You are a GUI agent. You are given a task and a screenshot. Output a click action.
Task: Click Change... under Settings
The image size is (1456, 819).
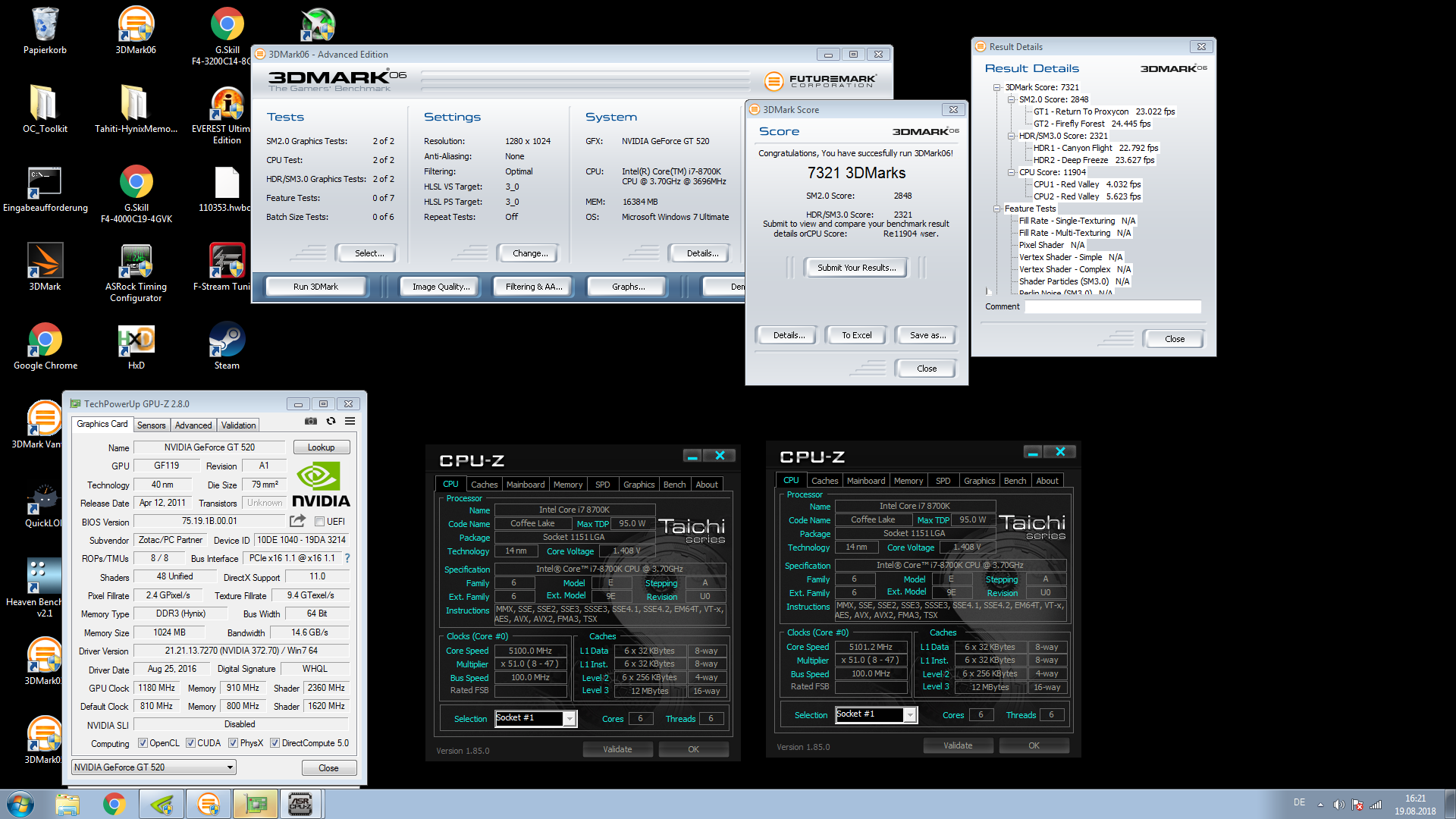(530, 253)
